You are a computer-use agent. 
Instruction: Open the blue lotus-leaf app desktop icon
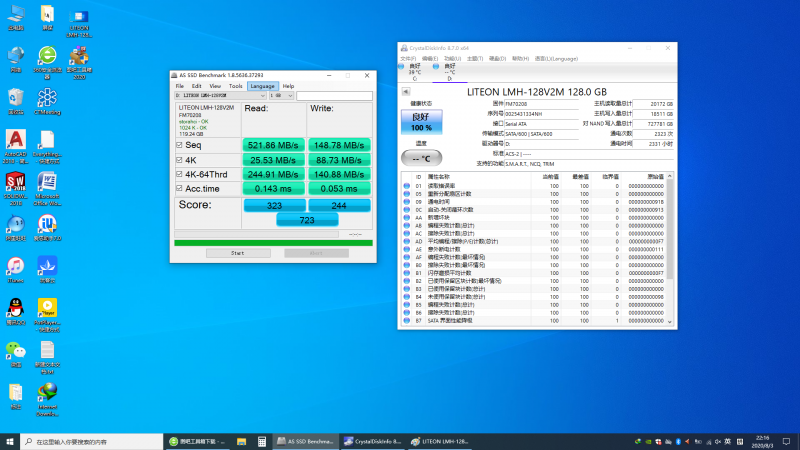pos(47,269)
